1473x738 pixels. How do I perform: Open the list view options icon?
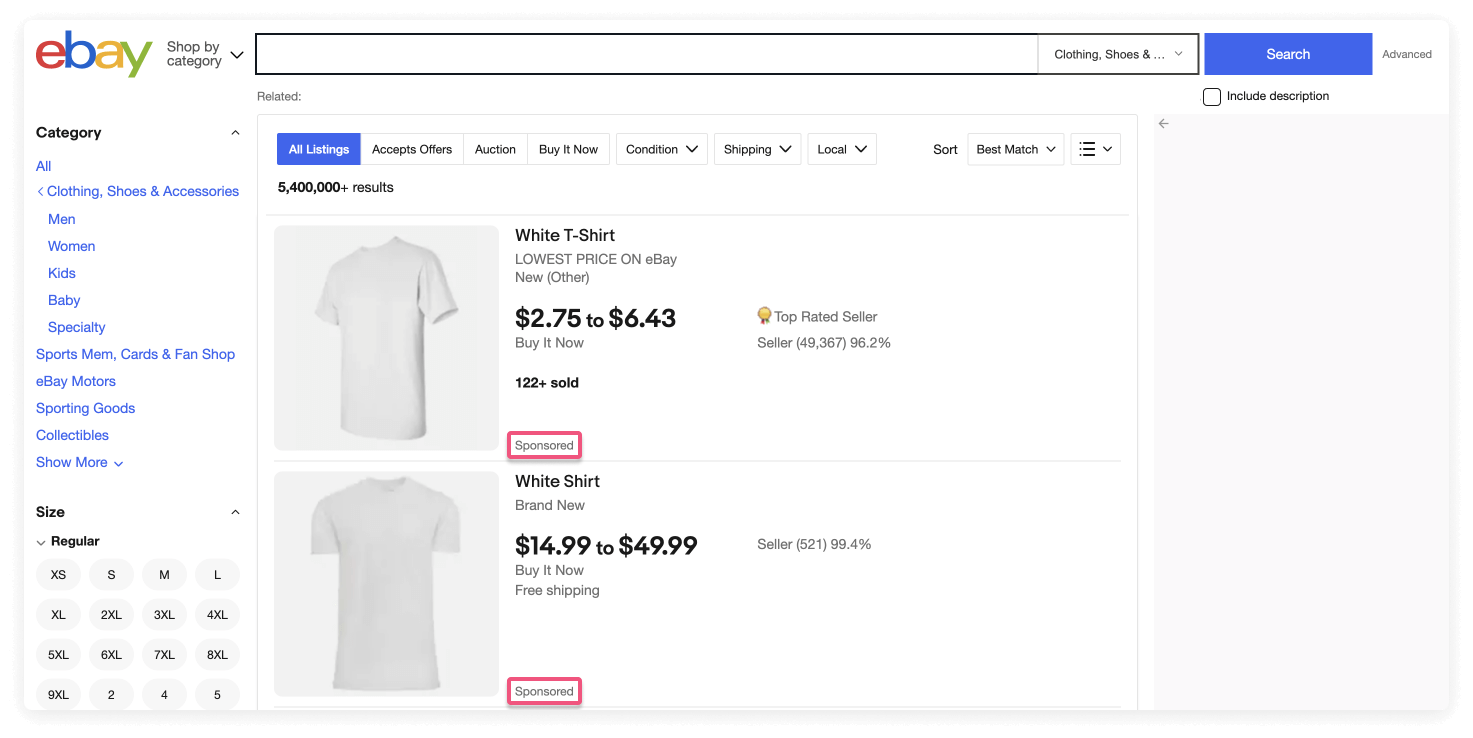(1095, 148)
